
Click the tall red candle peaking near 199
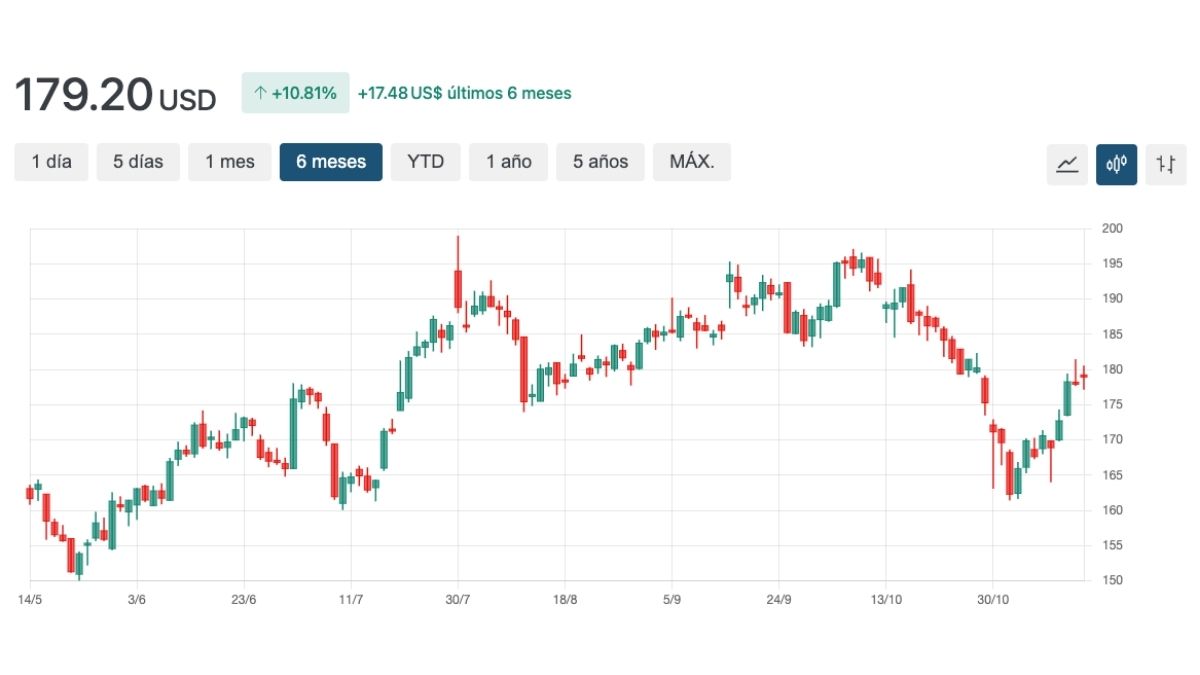tap(457, 288)
